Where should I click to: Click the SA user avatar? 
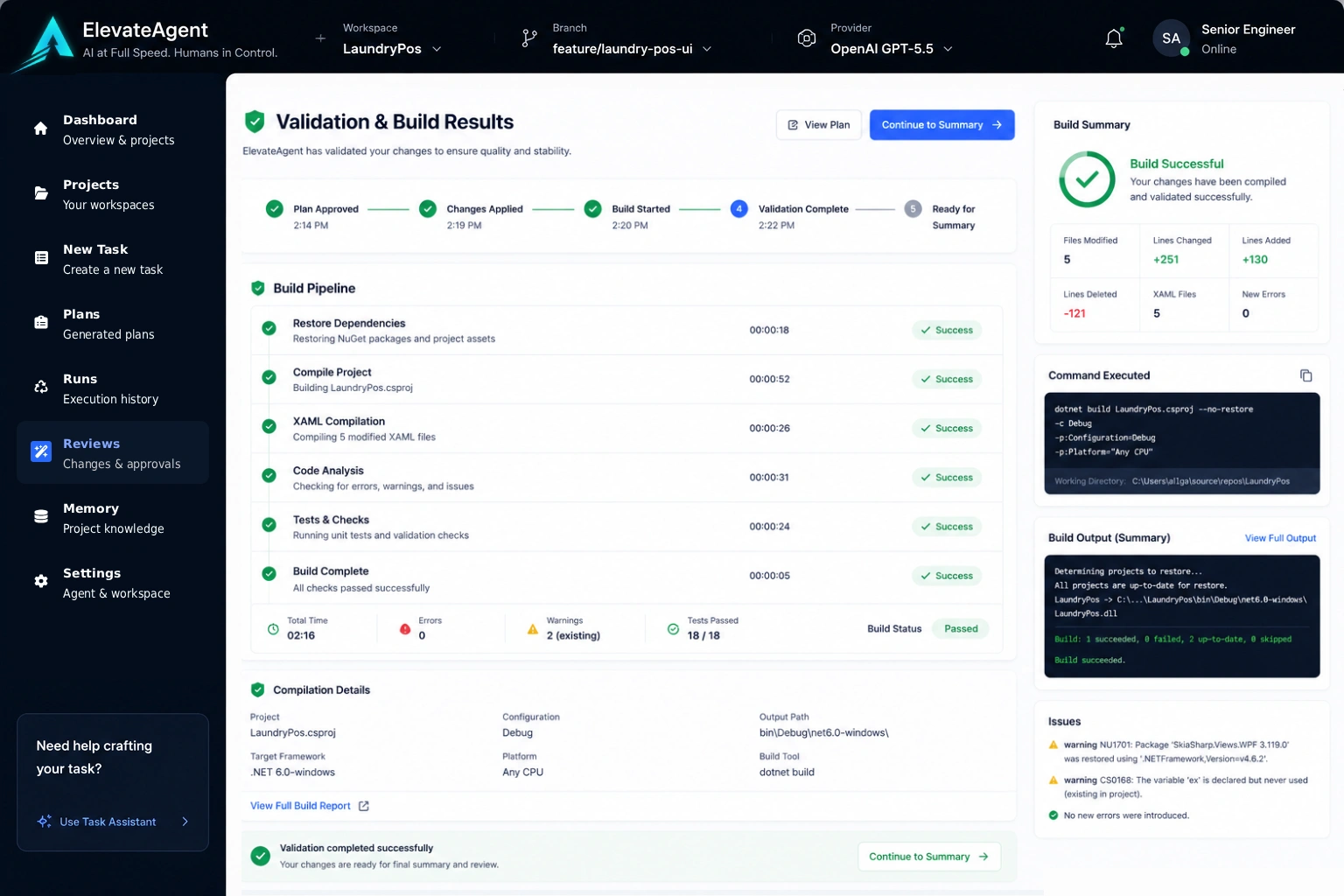[x=1172, y=38]
